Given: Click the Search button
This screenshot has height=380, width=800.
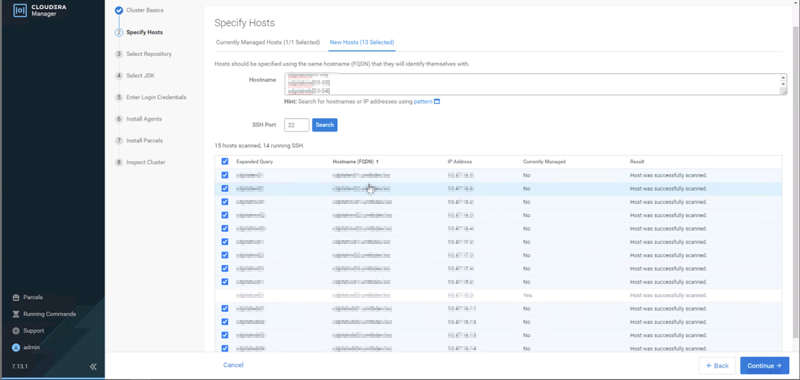Looking at the screenshot, I should pos(324,125).
